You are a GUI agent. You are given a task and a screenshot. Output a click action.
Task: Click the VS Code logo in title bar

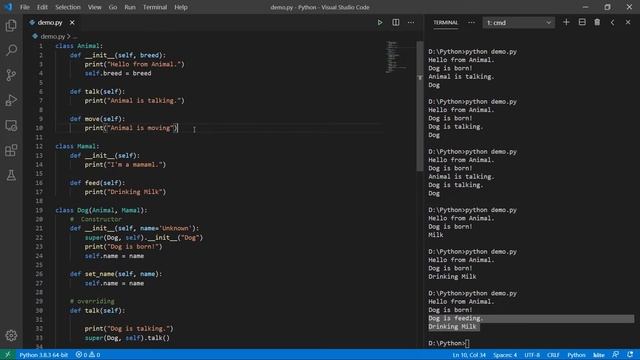click(8, 7)
